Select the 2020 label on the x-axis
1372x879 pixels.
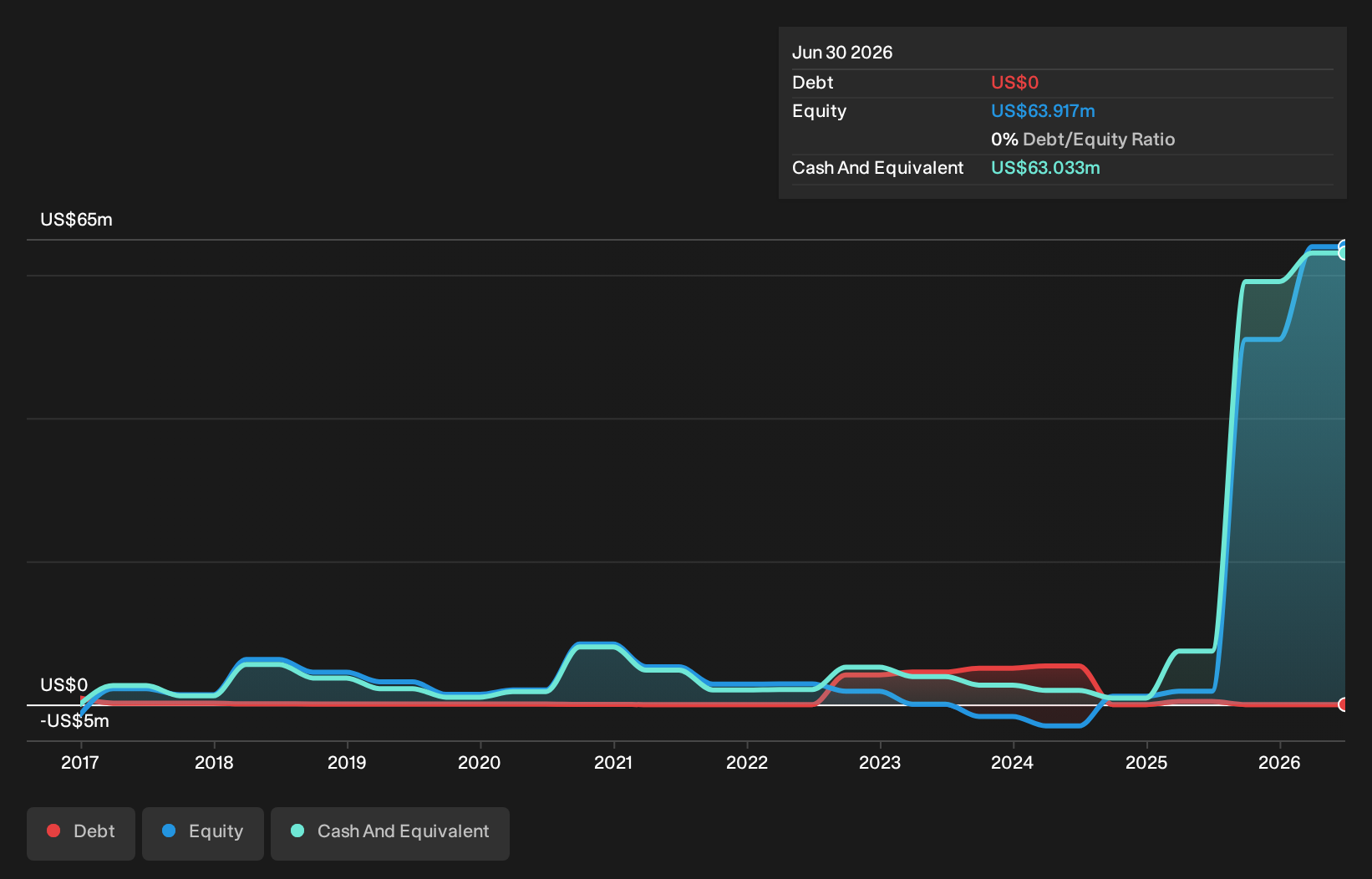(x=480, y=762)
